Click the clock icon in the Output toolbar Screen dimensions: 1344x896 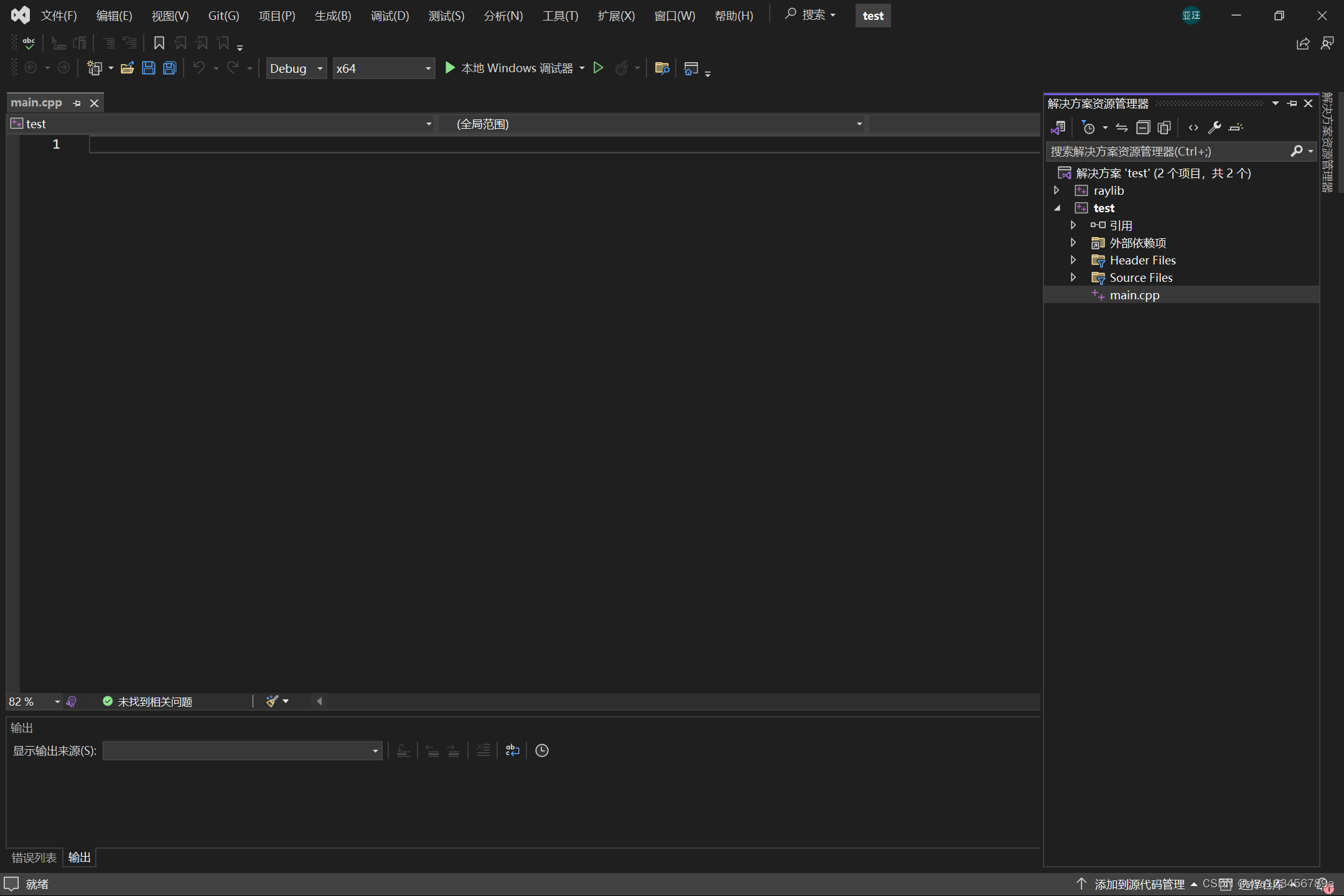point(542,750)
